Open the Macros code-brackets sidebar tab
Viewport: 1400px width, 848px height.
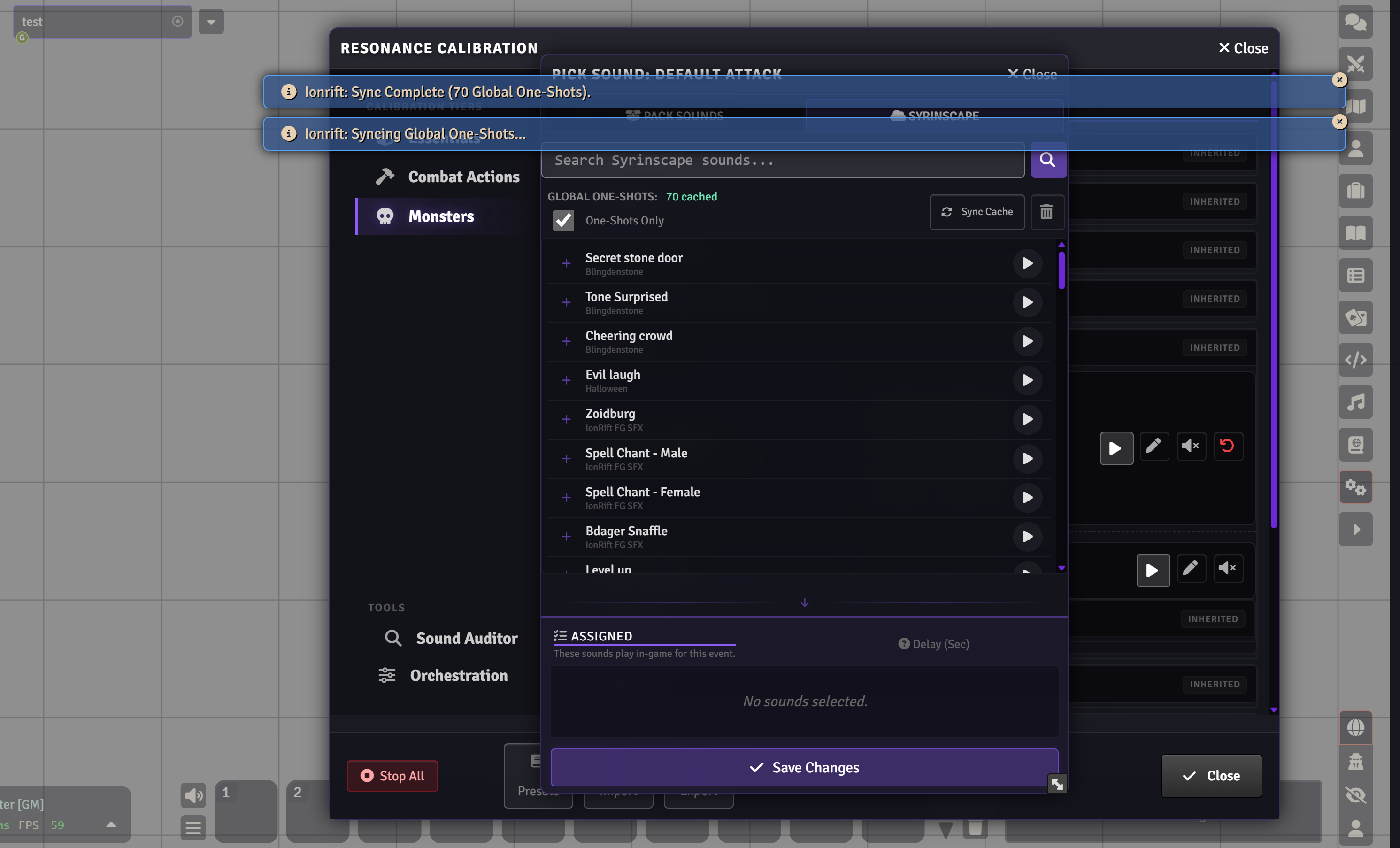1355,360
